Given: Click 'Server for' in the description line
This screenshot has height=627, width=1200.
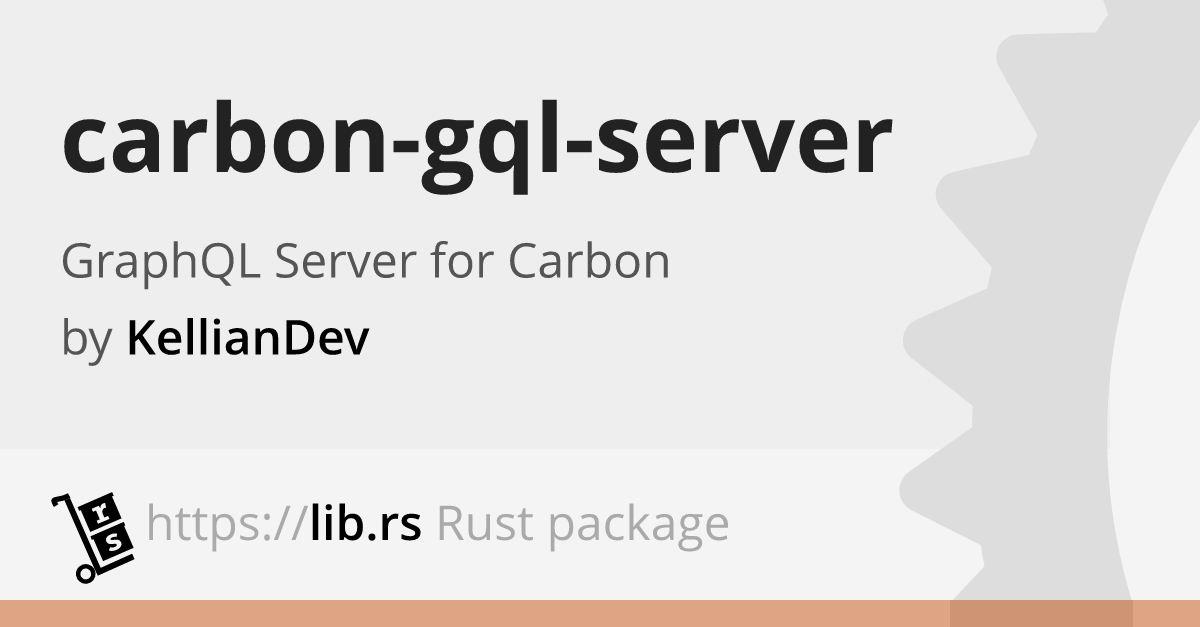Looking at the screenshot, I should click(384, 262).
